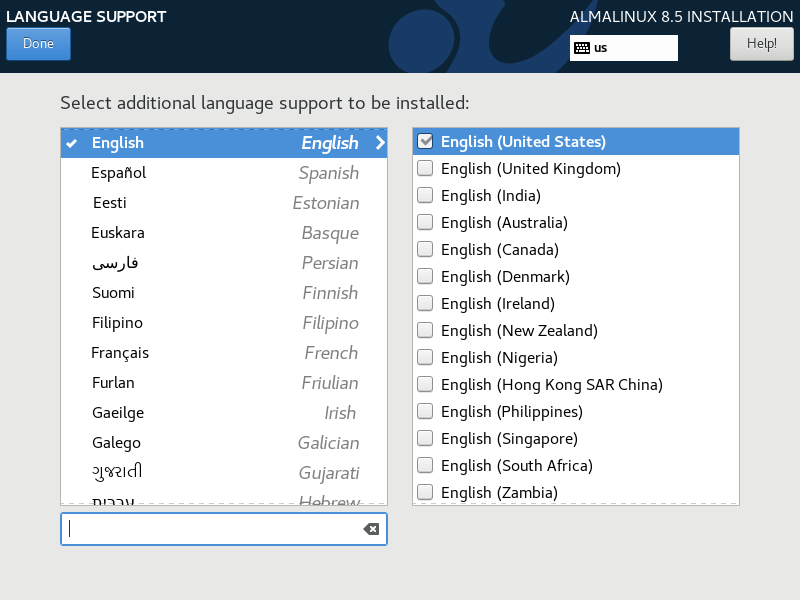
Task: Enable English (India) language support
Action: pyautogui.click(x=425, y=195)
